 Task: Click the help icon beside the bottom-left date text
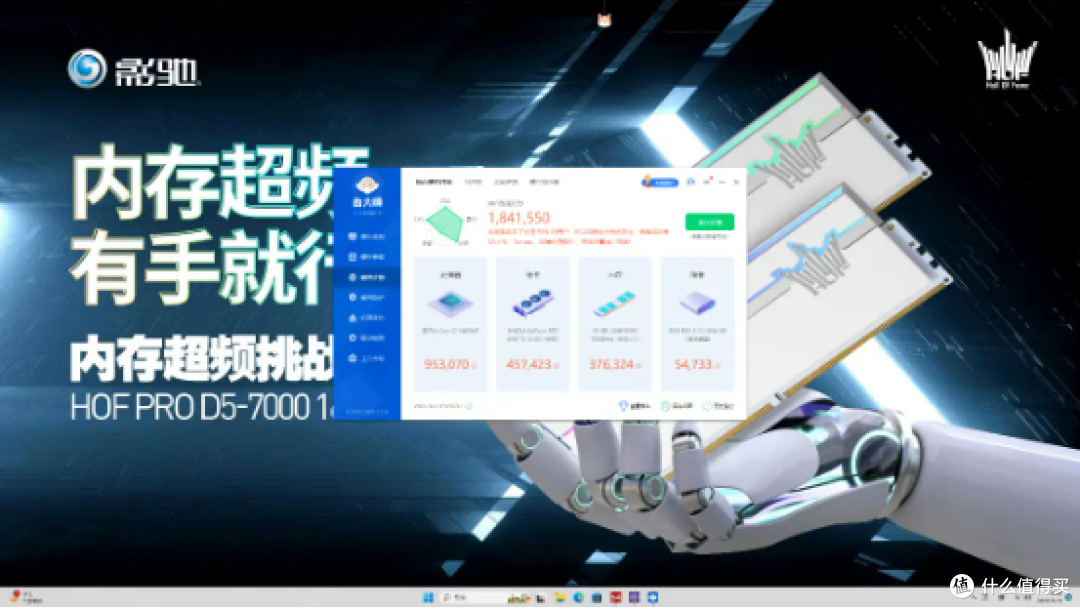[468, 406]
